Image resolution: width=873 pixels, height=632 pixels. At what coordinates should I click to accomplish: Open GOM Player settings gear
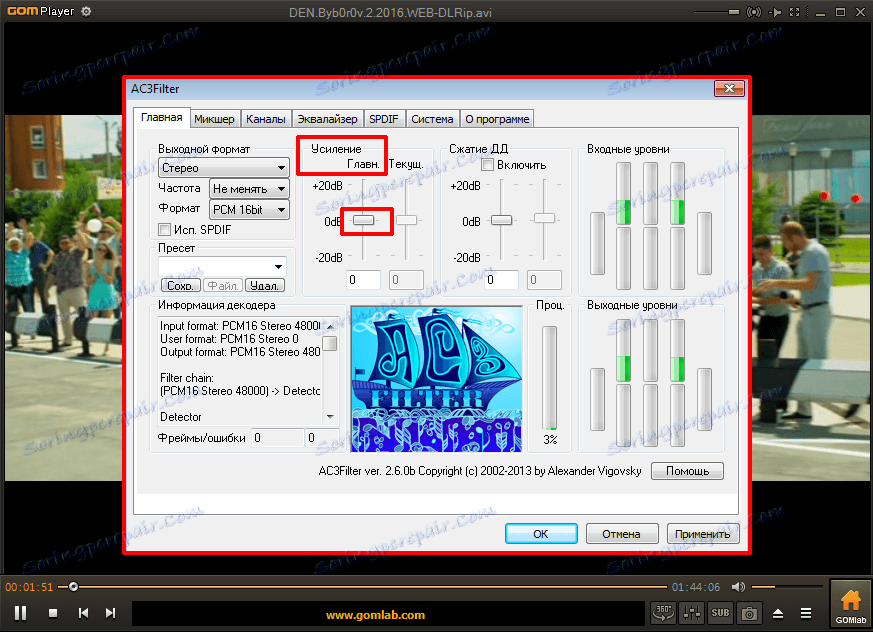pos(86,11)
